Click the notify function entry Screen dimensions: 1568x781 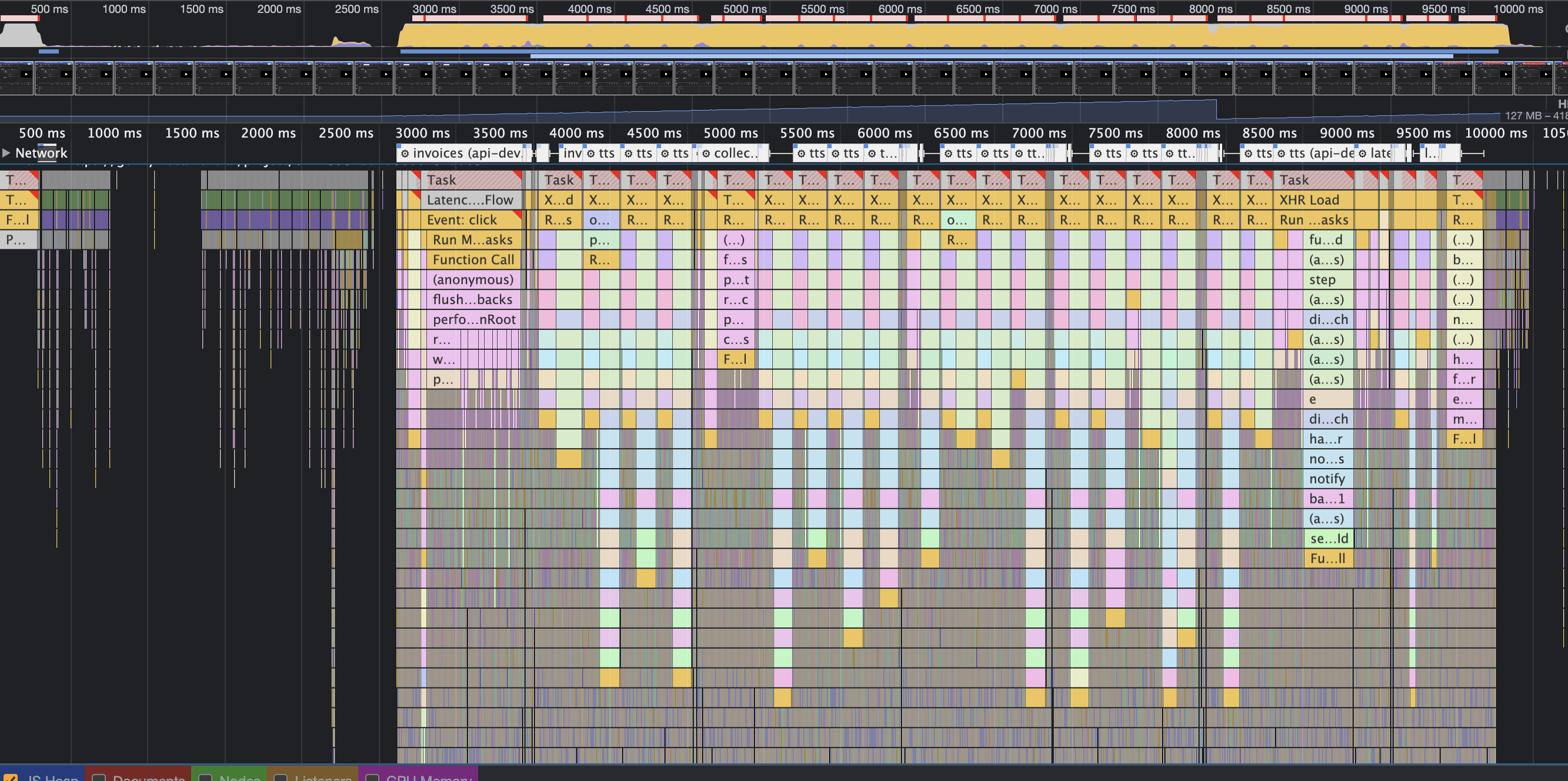(x=1327, y=479)
